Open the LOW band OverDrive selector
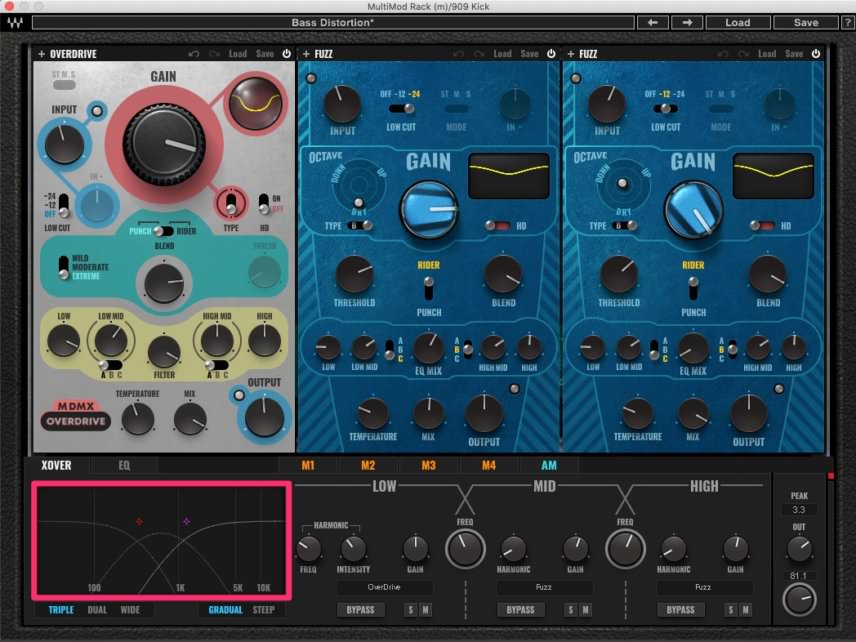 tap(384, 587)
